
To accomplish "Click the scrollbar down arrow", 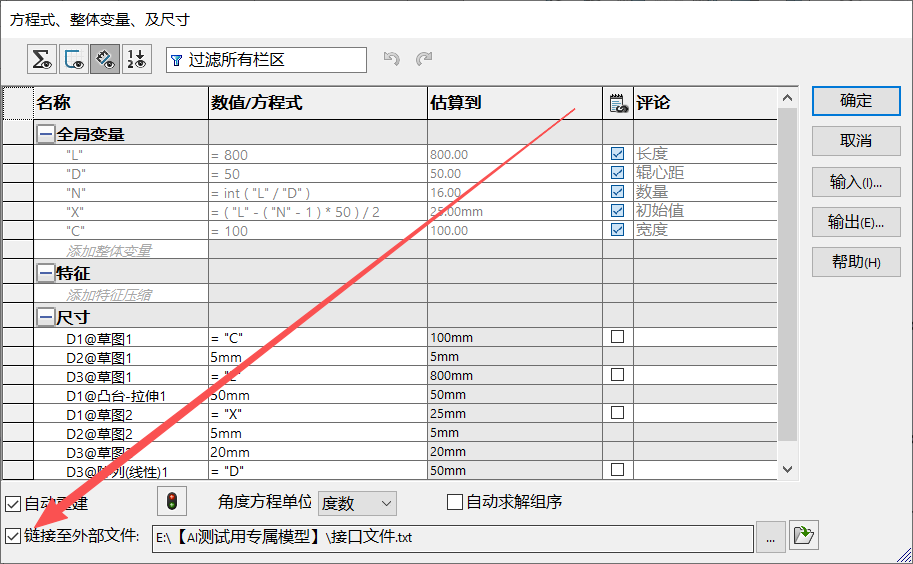I will pyautogui.click(x=787, y=469).
